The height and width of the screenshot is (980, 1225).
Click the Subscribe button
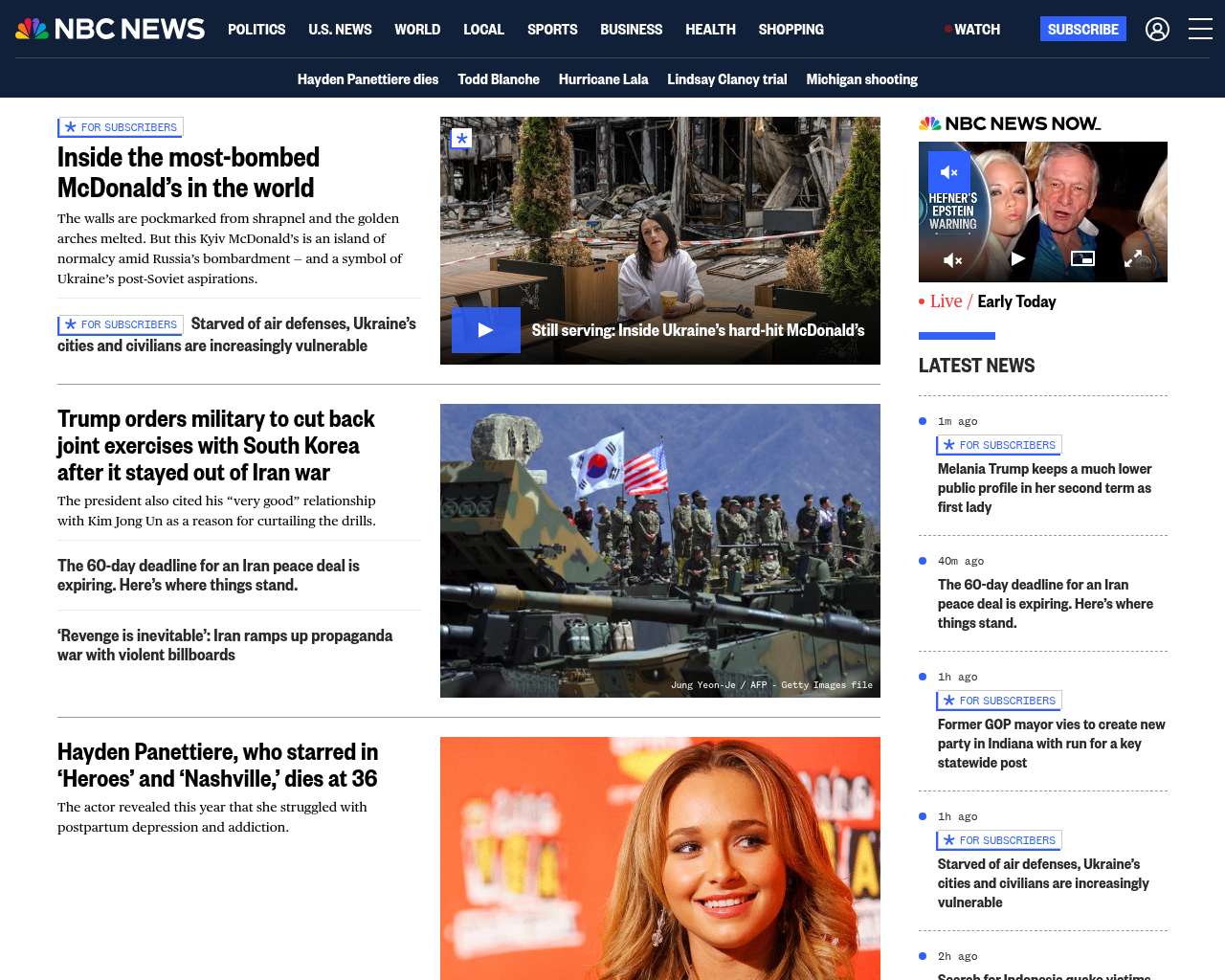1083,29
